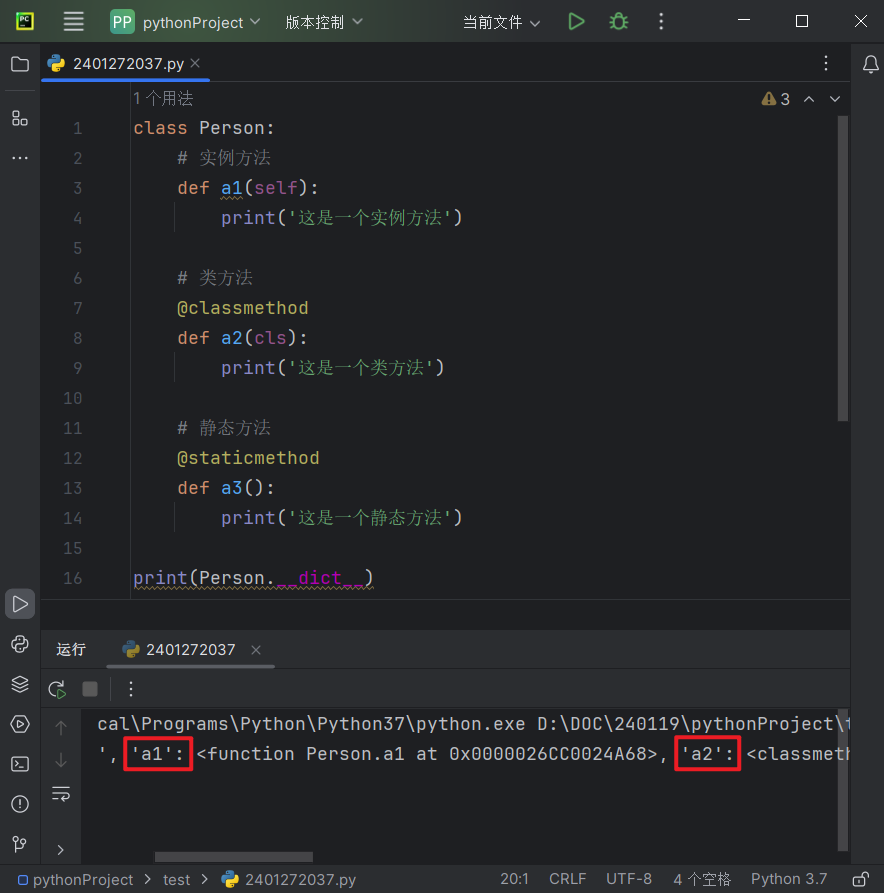
Task: Click the 1 个用法 usages hint
Action: (163, 99)
